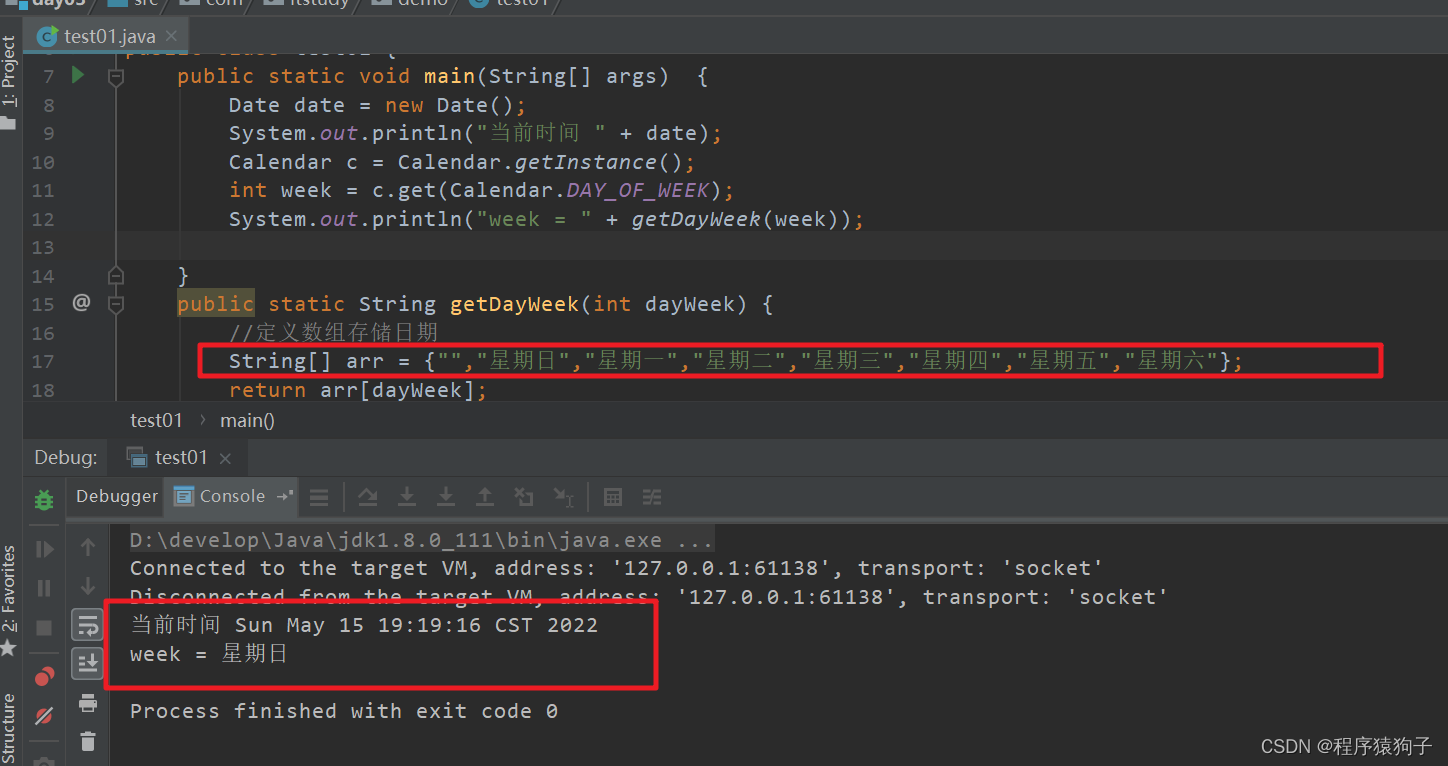Screen dimensions: 1448x766
Task: Click 'Process finished with exit code 0' text
Action: tap(344, 711)
